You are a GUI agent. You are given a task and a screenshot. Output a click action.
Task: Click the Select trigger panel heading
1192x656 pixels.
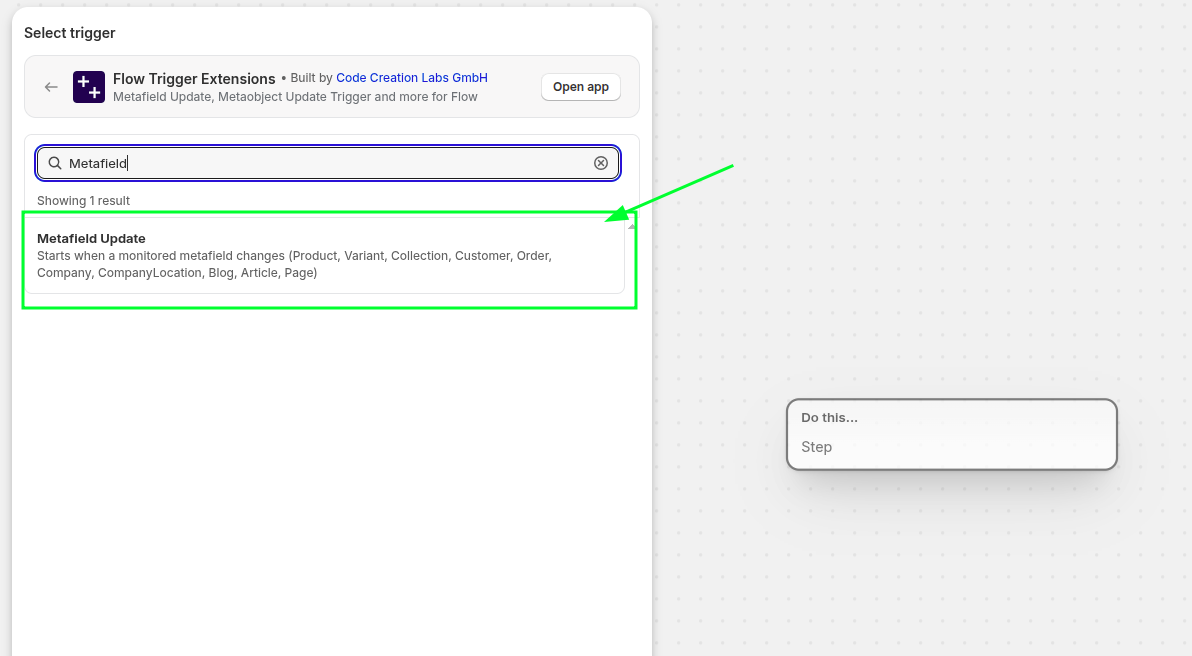click(70, 33)
